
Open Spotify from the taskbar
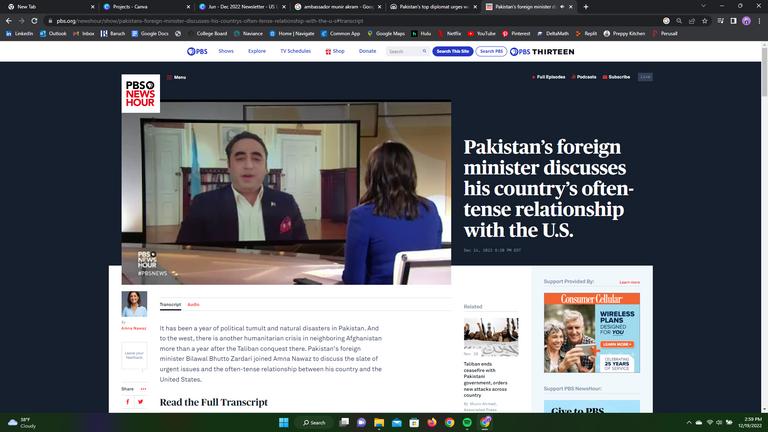(x=467, y=422)
